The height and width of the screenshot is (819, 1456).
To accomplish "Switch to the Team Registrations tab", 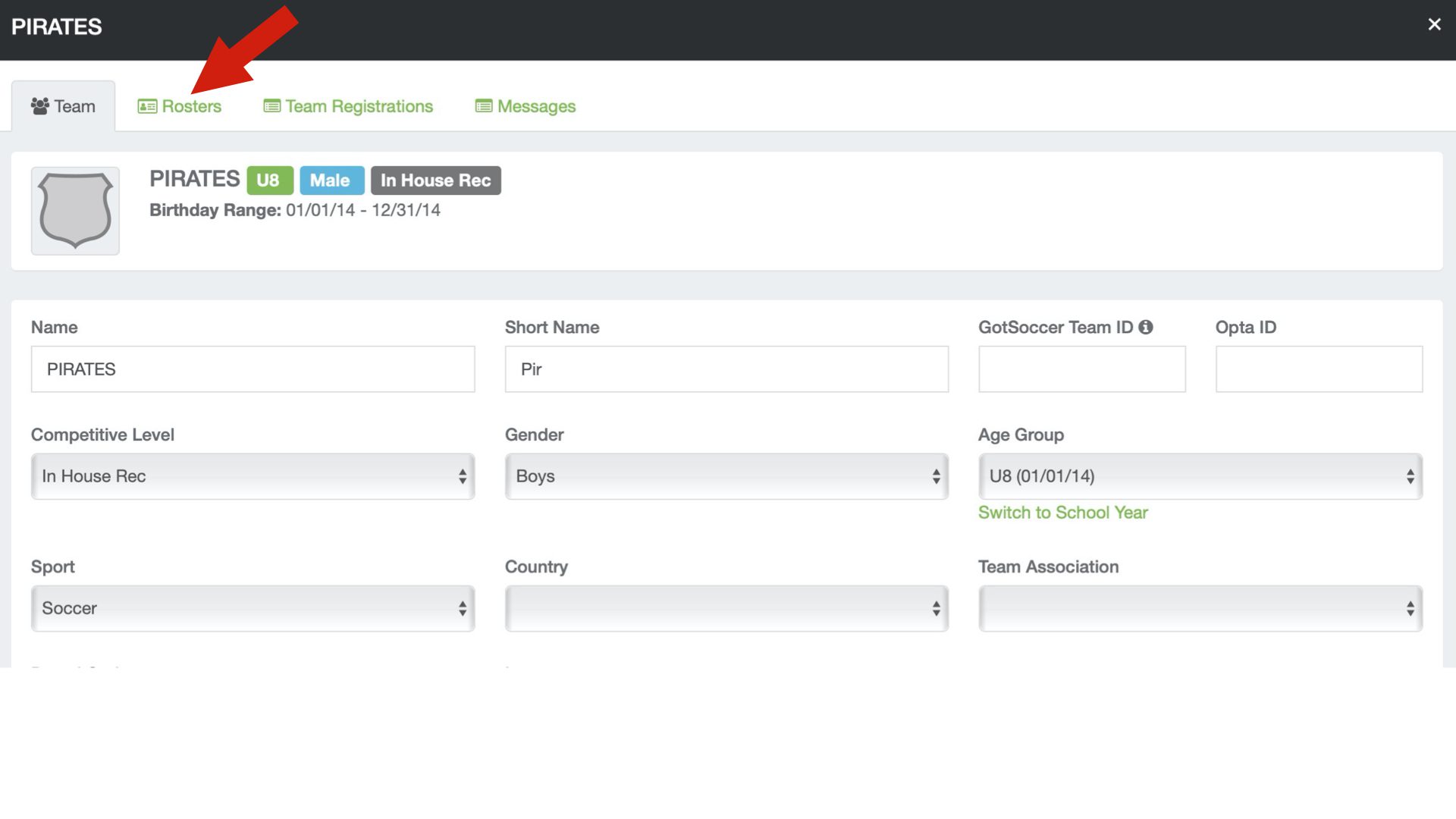I will click(359, 106).
